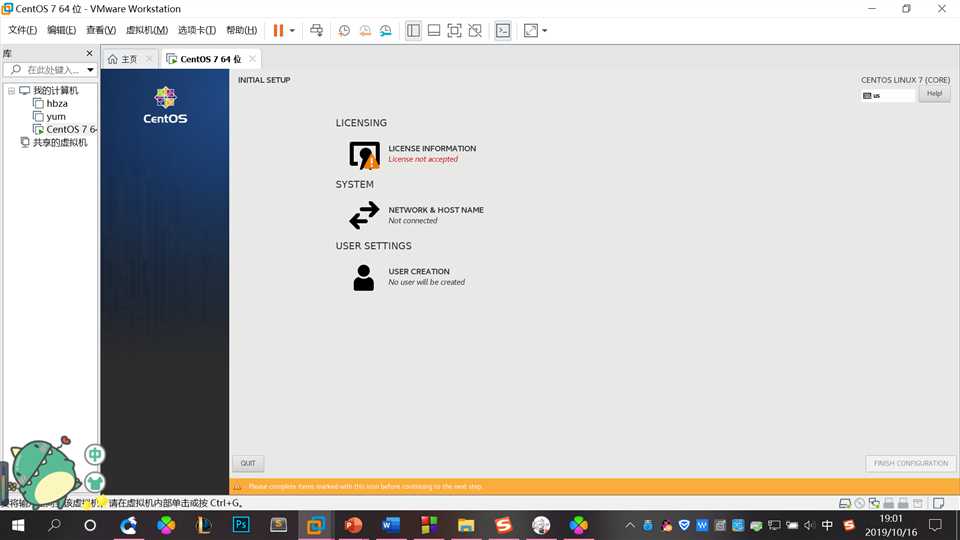Click the hard disk device status icon
Screen dimensions: 960x540
845,503
